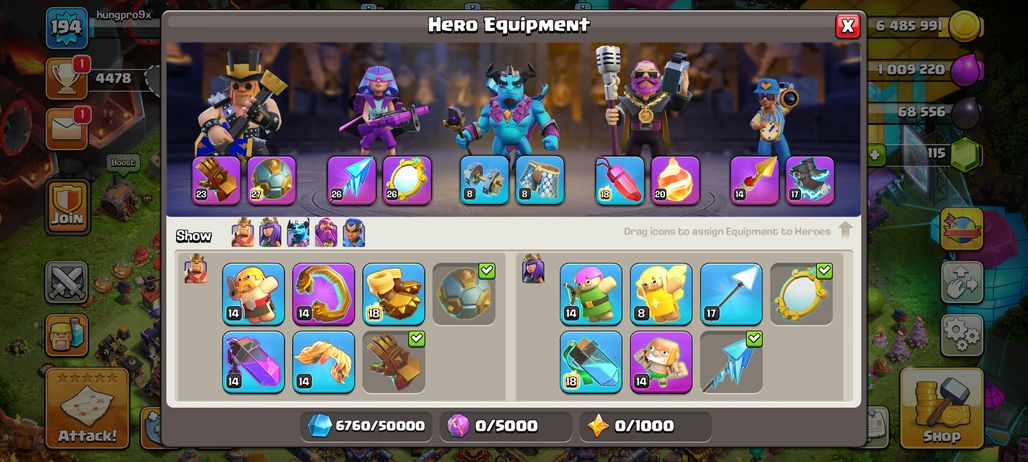The height and width of the screenshot is (462, 1028).
Task: Open the Shop button
Action: click(x=941, y=408)
